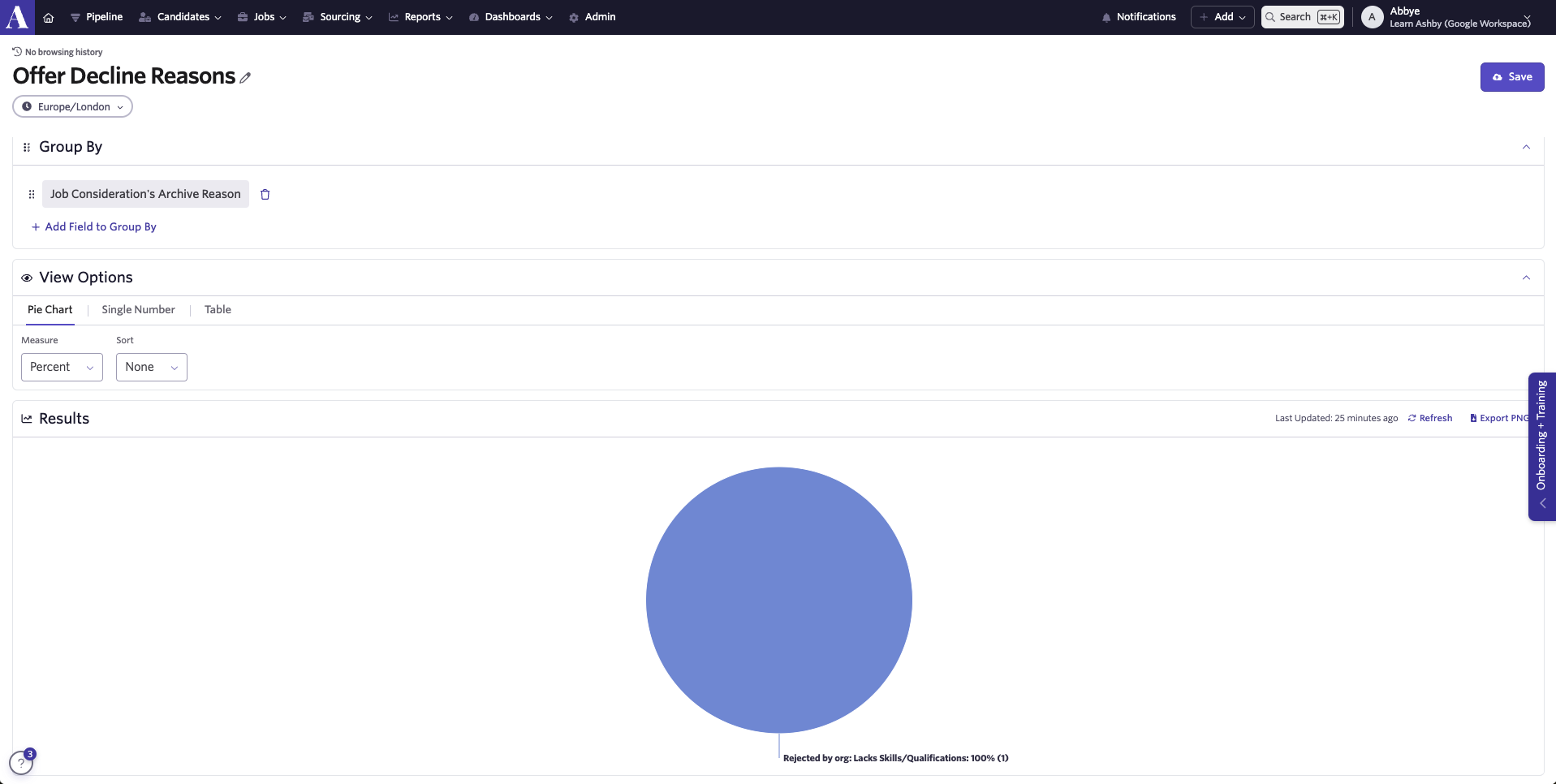Viewport: 1556px width, 784px height.
Task: Click Add Field to Group By
Action: (94, 227)
